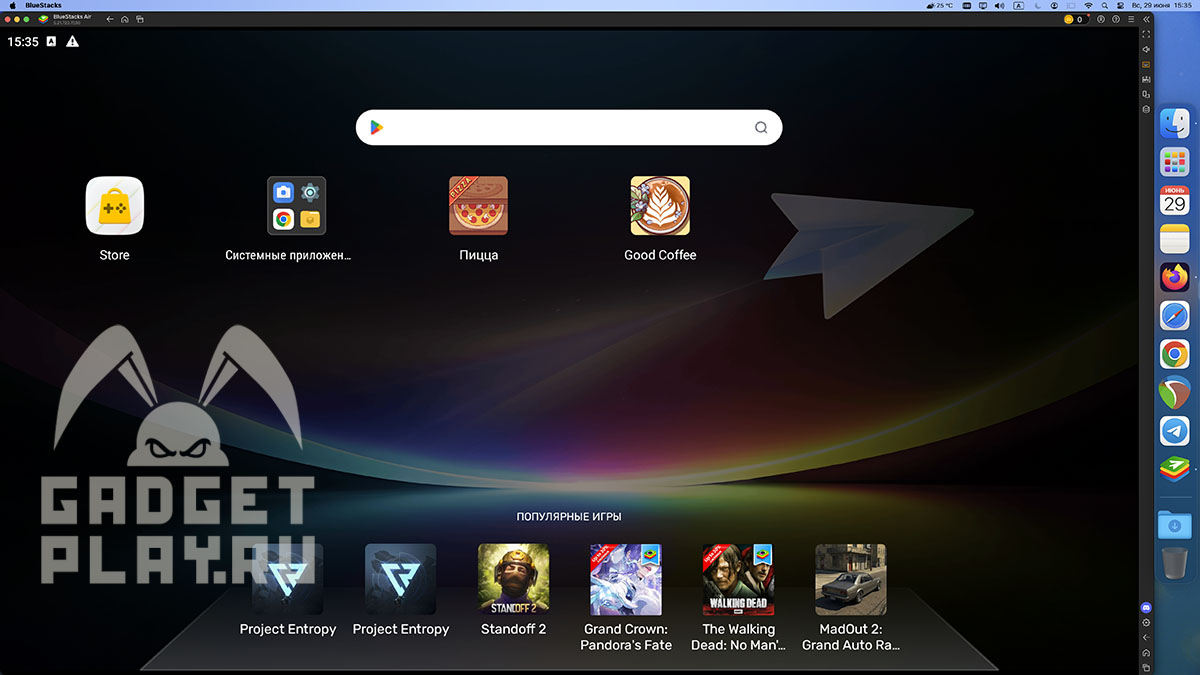Screen dimensions: 1200x675
Task: Open the Apple menu
Action: [11, 5]
